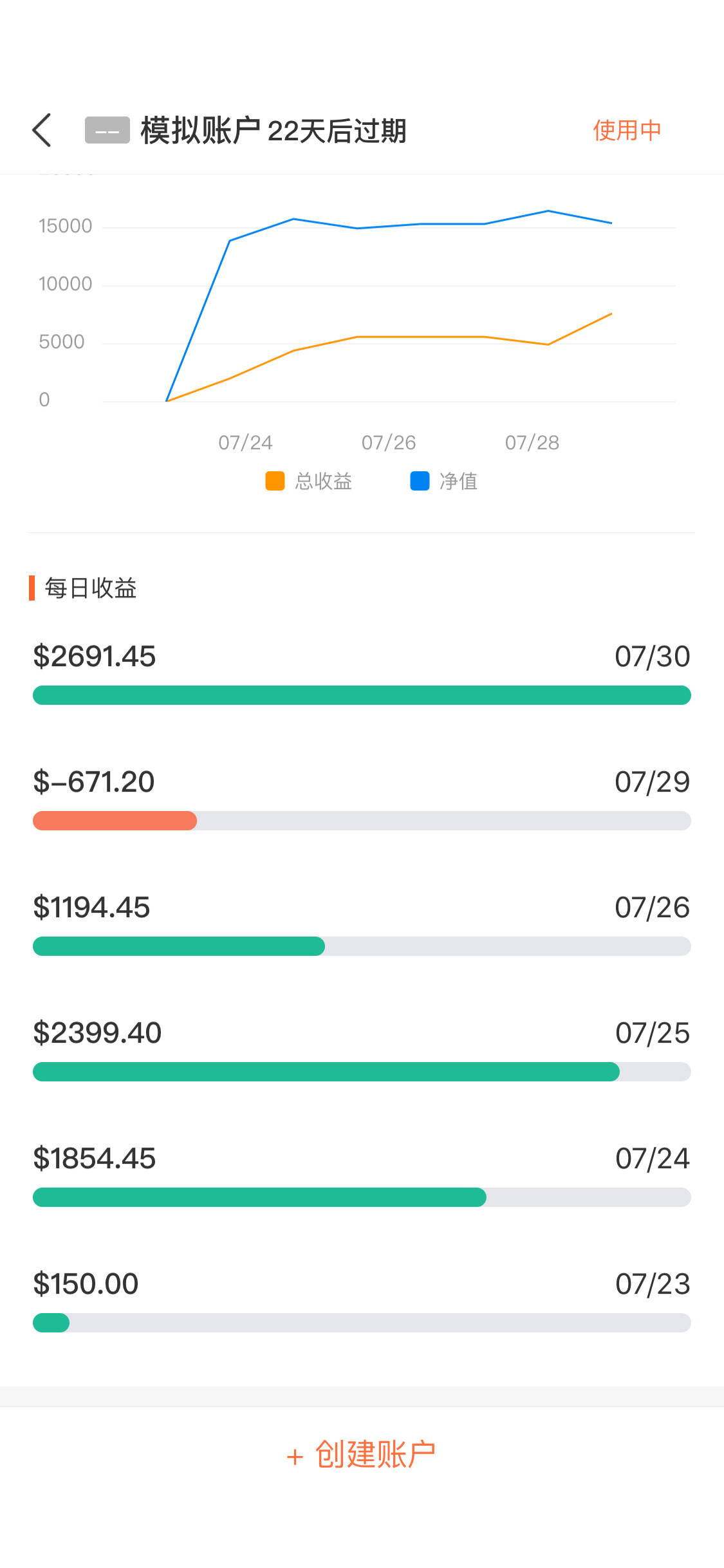Tap the 07/25 green progress bar
The image size is (724, 1568).
[326, 1072]
